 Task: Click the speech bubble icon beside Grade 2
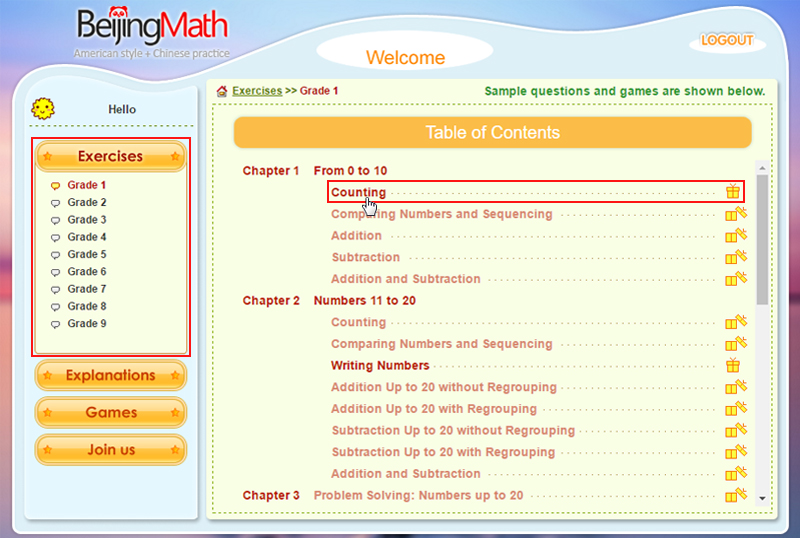55,203
